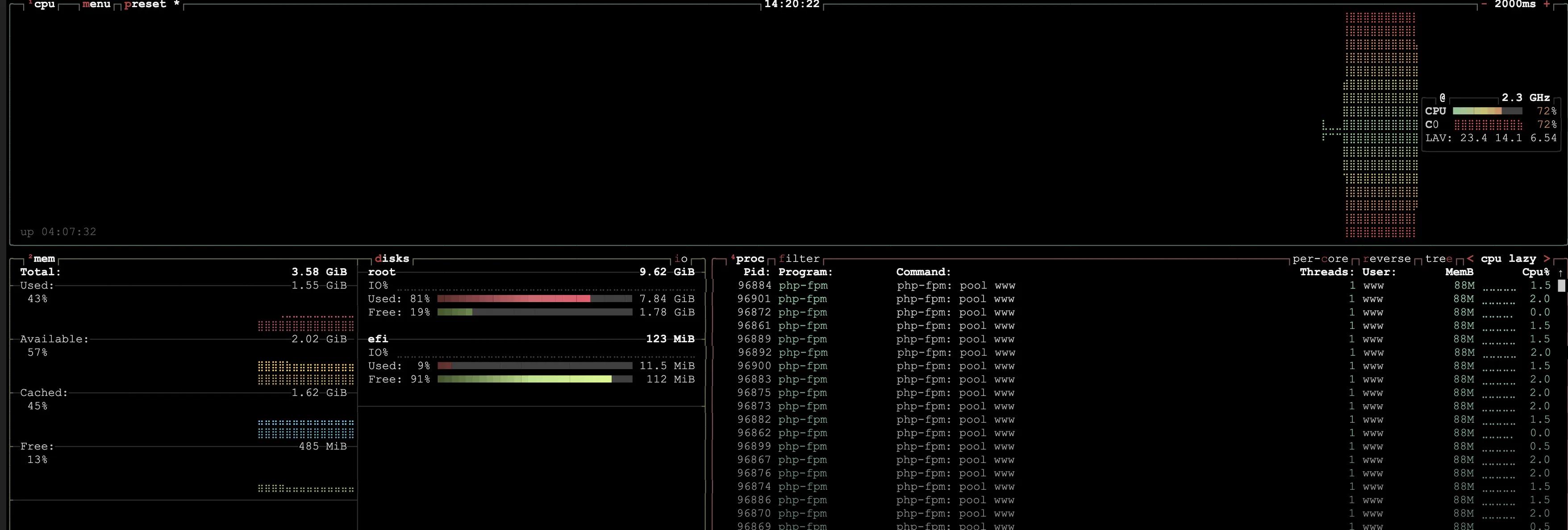This screenshot has width=1568, height=530.
Task: Open the btop menu
Action: (x=96, y=4)
